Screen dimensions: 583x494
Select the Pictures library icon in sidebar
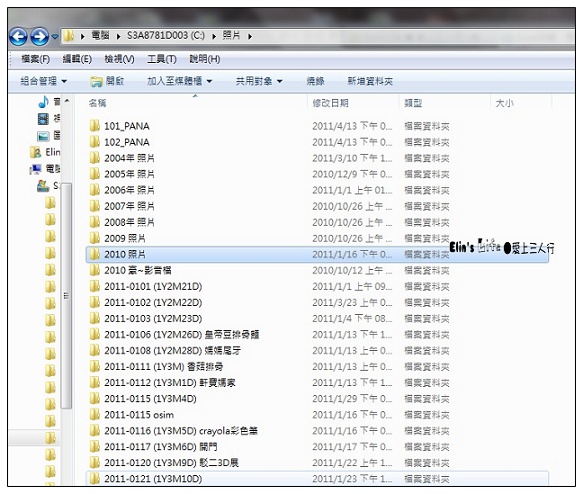43,136
